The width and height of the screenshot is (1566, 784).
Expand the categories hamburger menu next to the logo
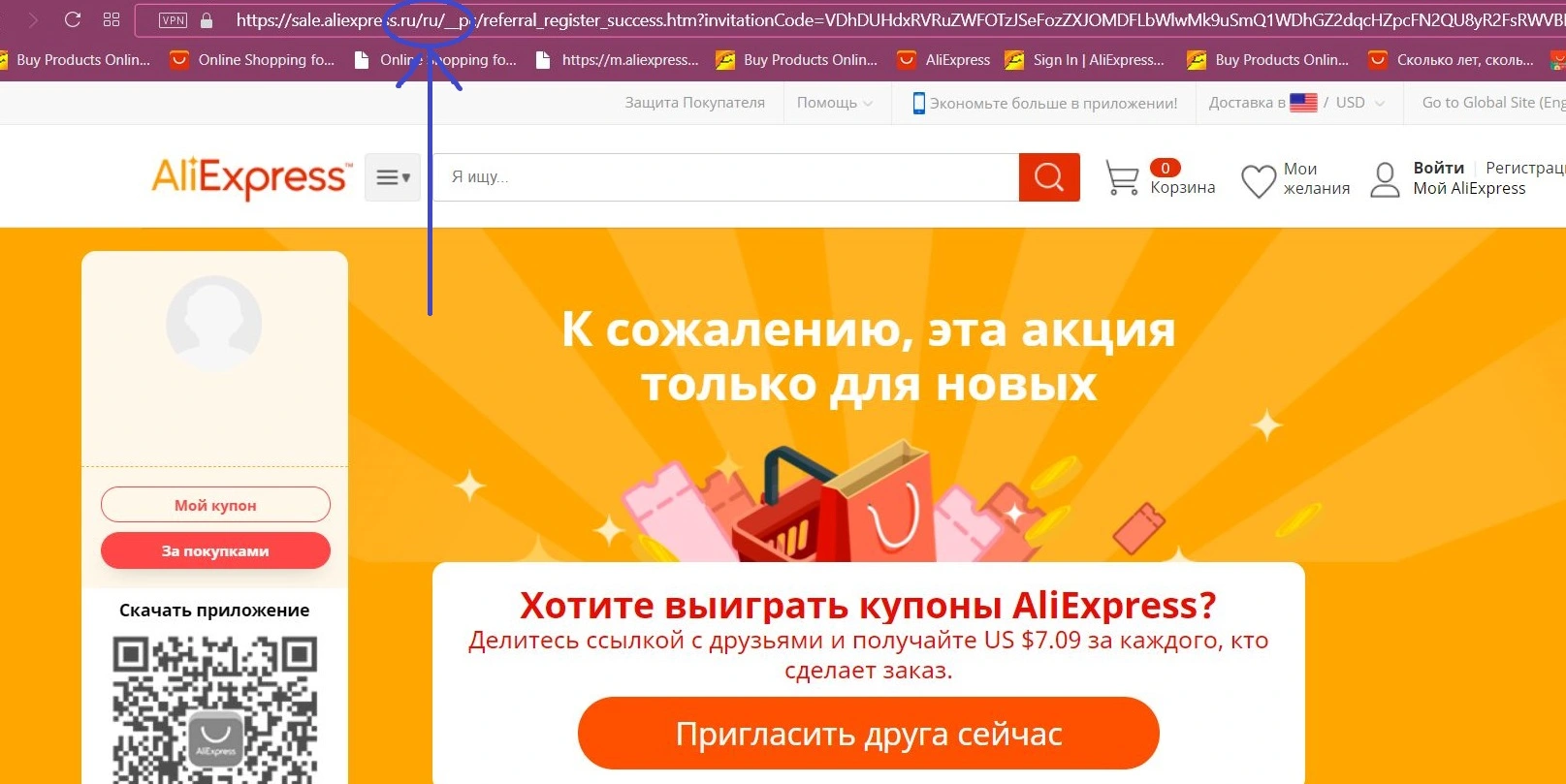coord(393,177)
